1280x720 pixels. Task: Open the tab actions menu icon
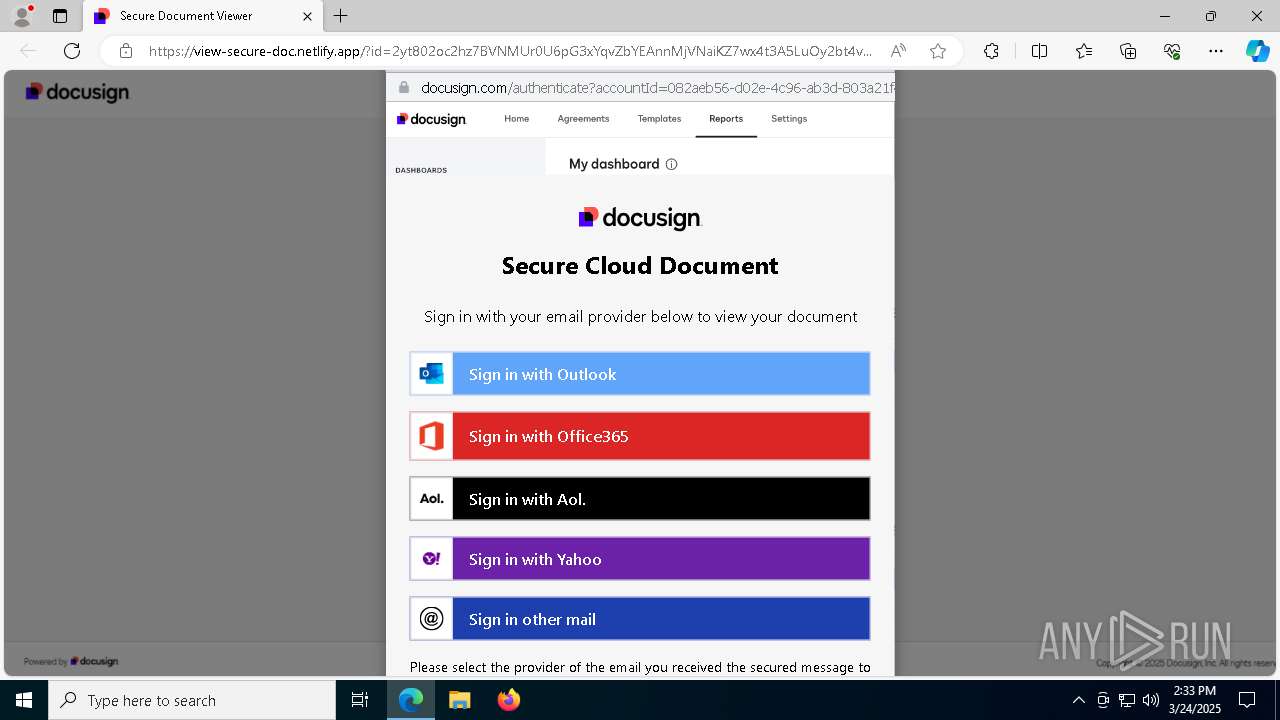pos(60,16)
